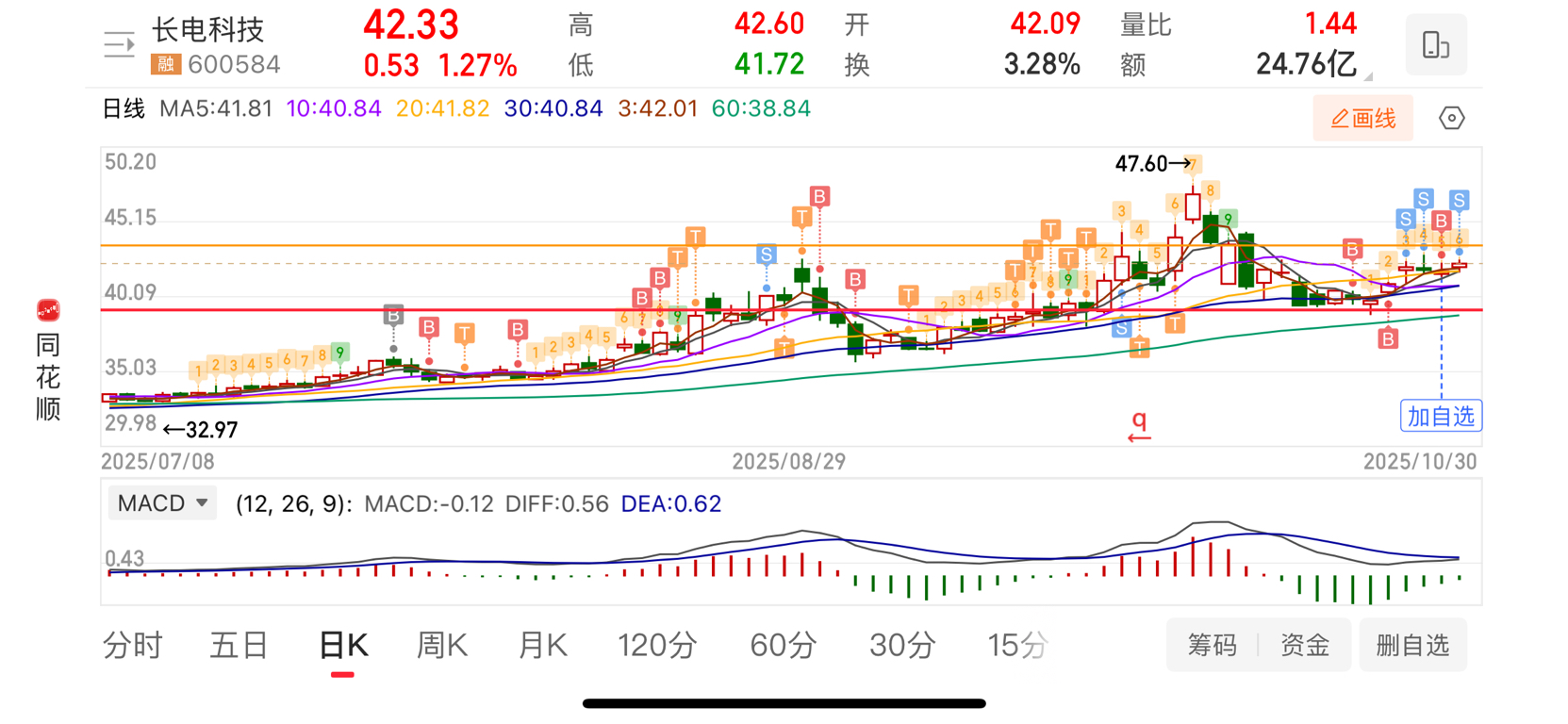Tap the orange 20:41.82 MA value
The width and height of the screenshot is (1568, 724).
click(442, 108)
